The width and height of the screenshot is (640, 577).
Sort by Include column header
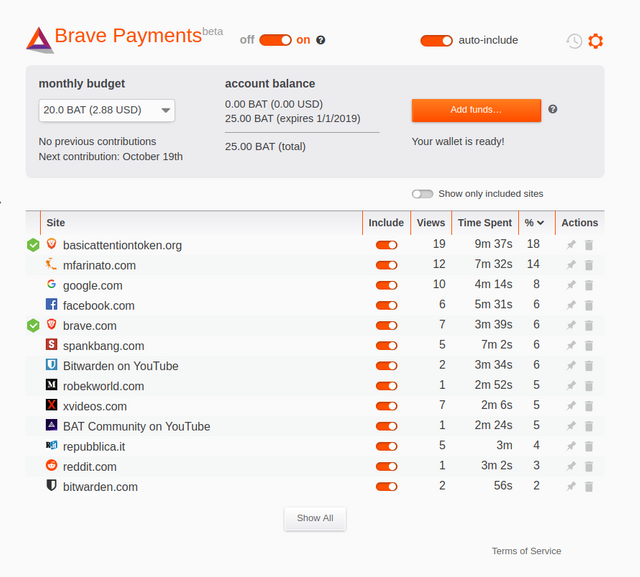tap(386, 223)
